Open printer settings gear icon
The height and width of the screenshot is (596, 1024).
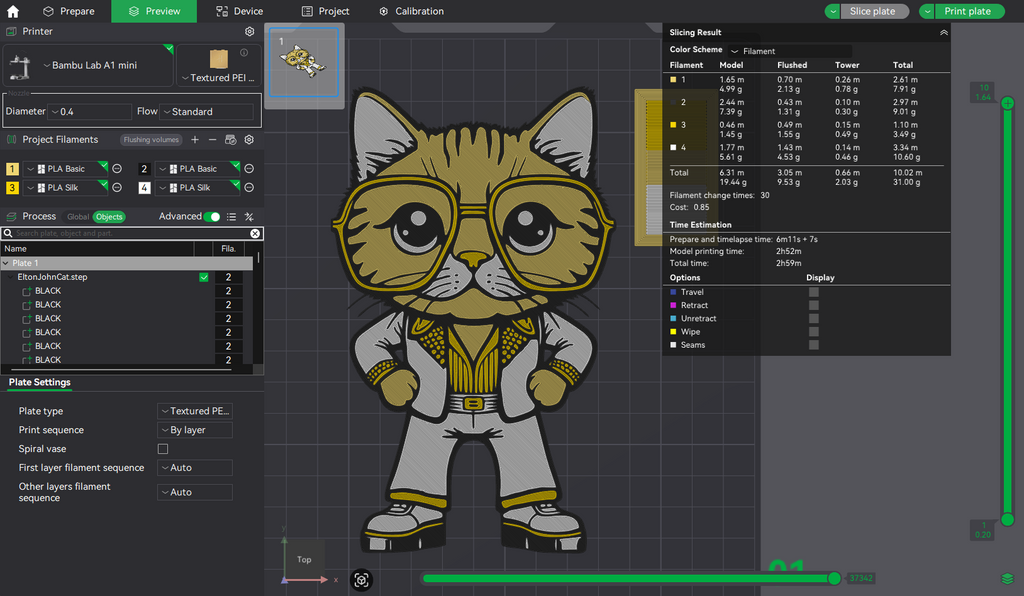(249, 31)
